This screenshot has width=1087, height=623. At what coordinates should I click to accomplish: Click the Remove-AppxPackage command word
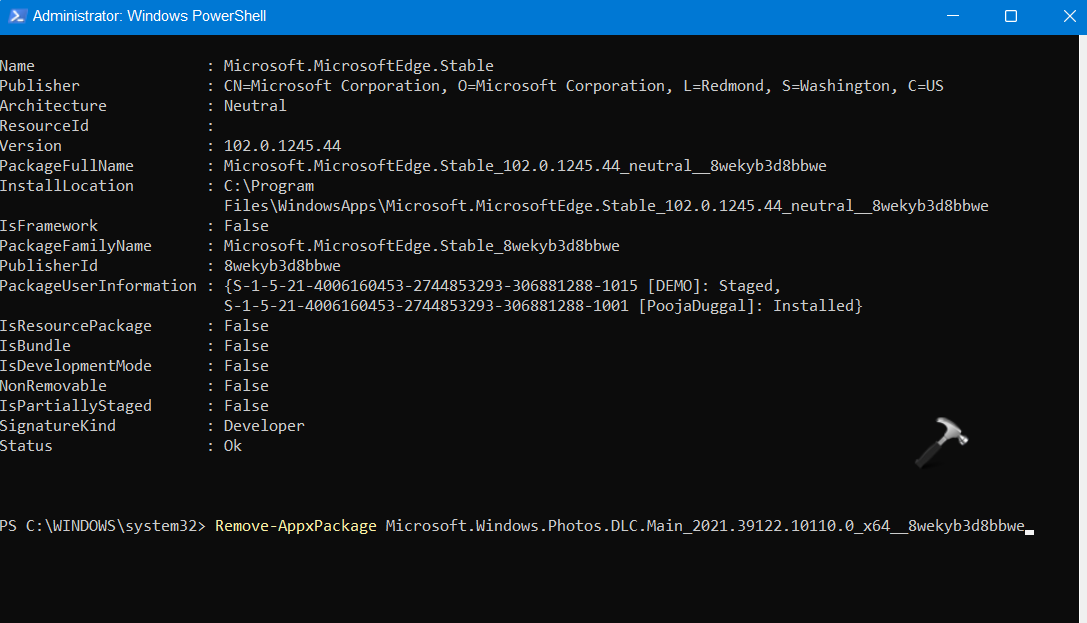pyautogui.click(x=296, y=526)
